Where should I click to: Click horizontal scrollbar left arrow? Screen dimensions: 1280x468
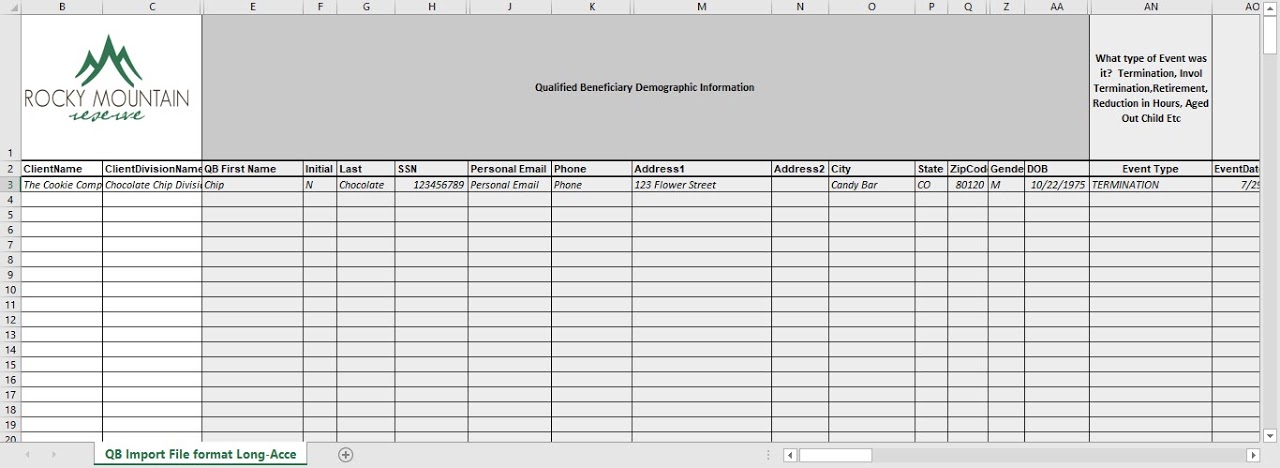click(x=790, y=456)
